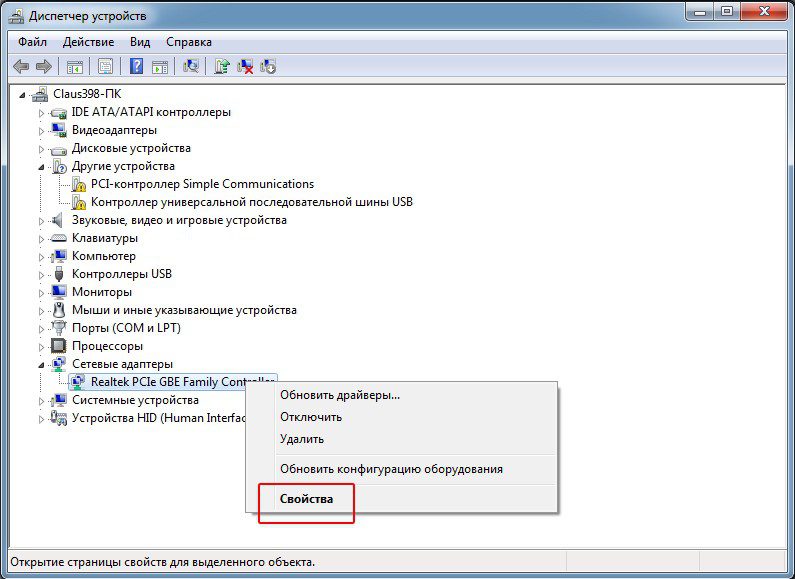Click the Back arrow in the toolbar

[x=21, y=66]
